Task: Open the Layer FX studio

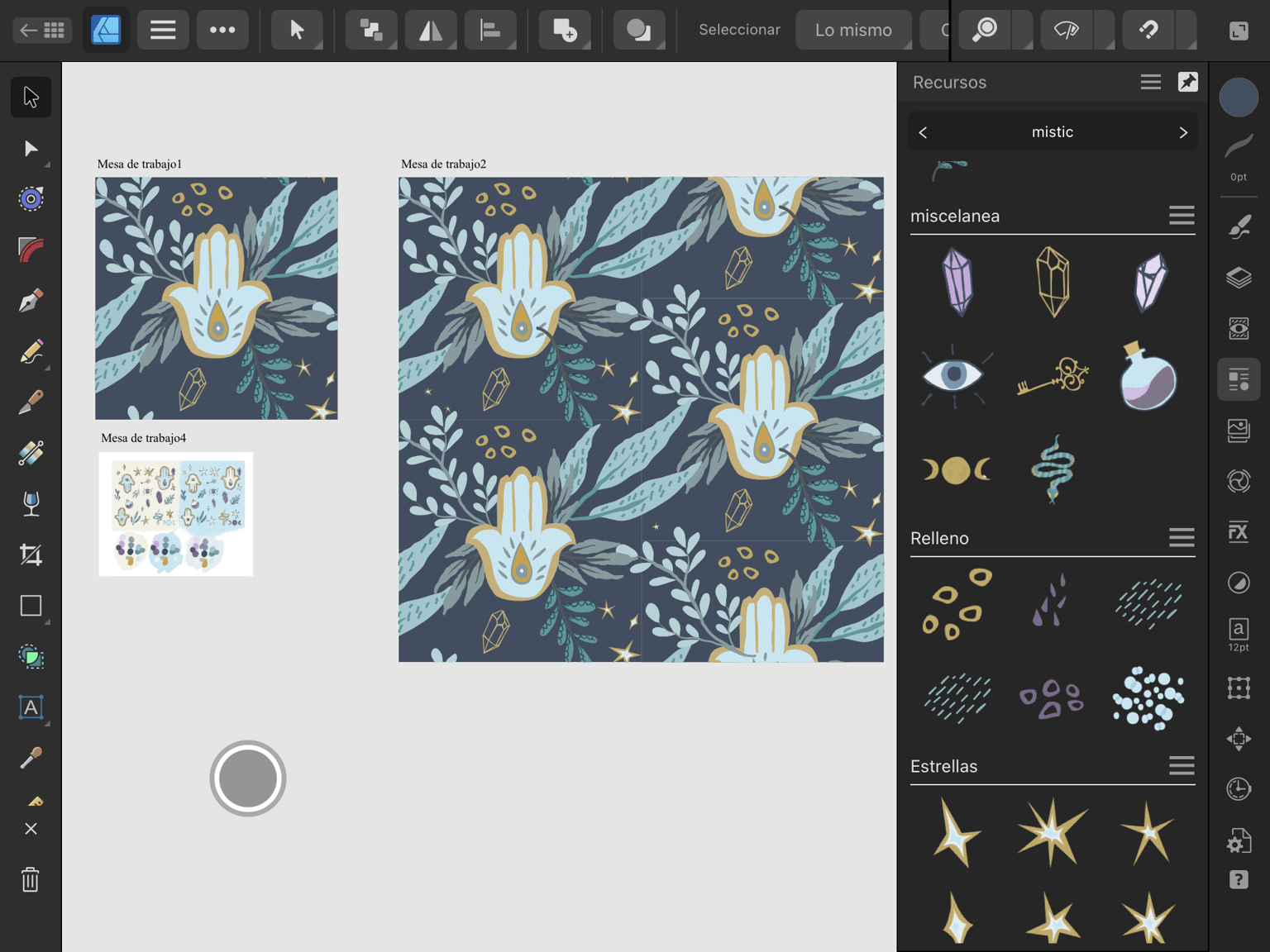Action: [1239, 532]
